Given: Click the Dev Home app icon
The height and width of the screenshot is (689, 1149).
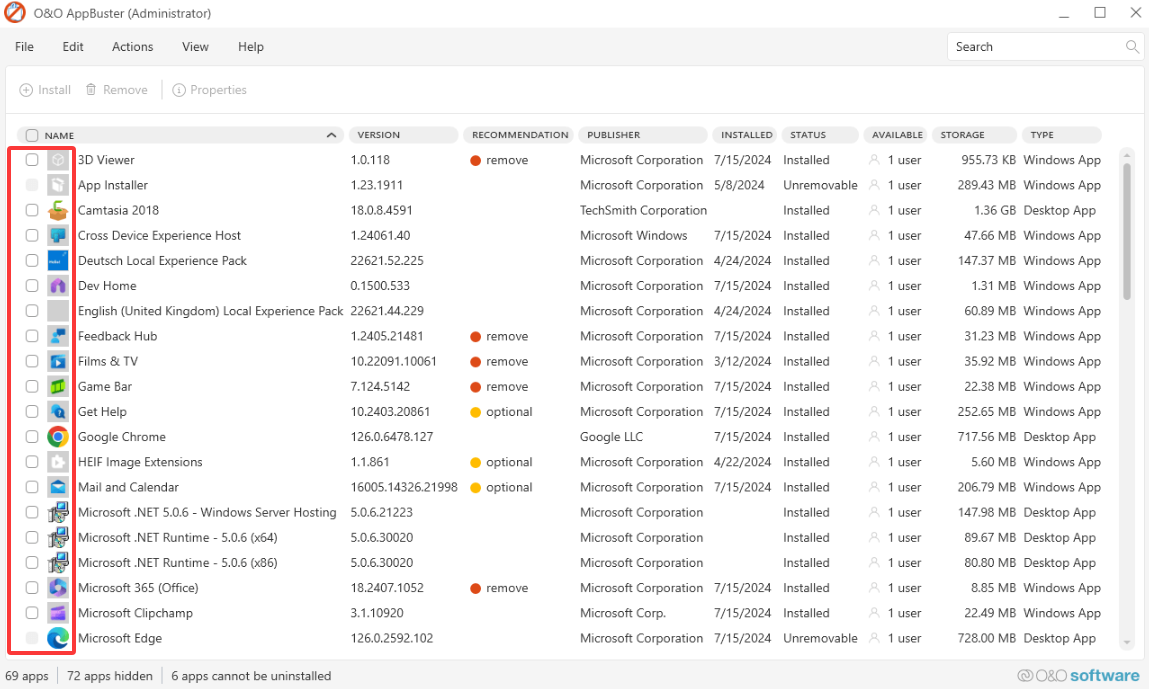Looking at the screenshot, I should (58, 286).
